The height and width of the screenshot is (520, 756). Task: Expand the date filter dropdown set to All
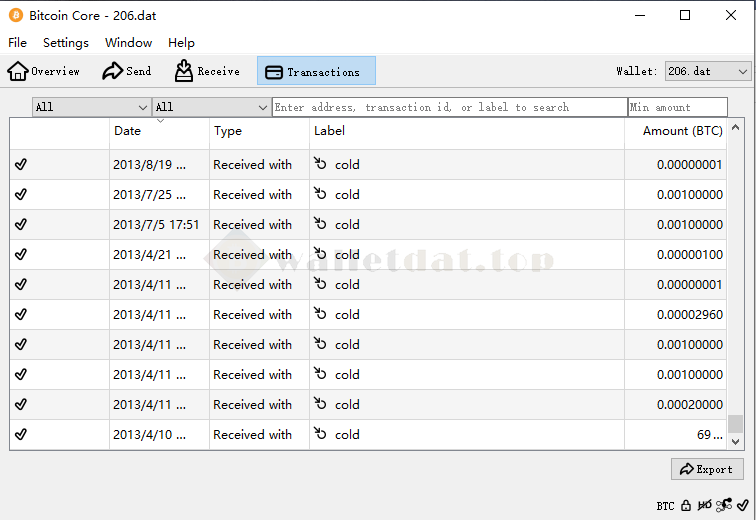click(91, 107)
